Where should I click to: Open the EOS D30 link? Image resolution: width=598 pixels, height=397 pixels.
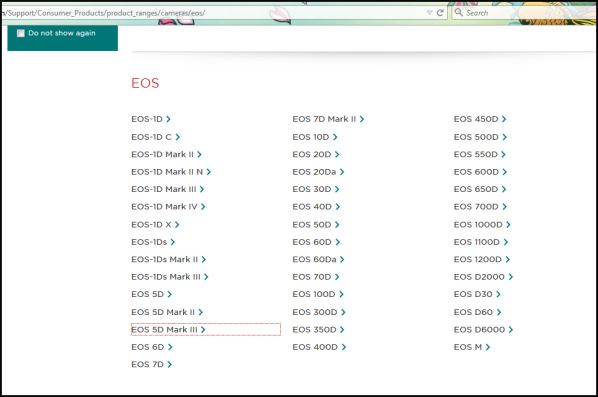(x=477, y=294)
